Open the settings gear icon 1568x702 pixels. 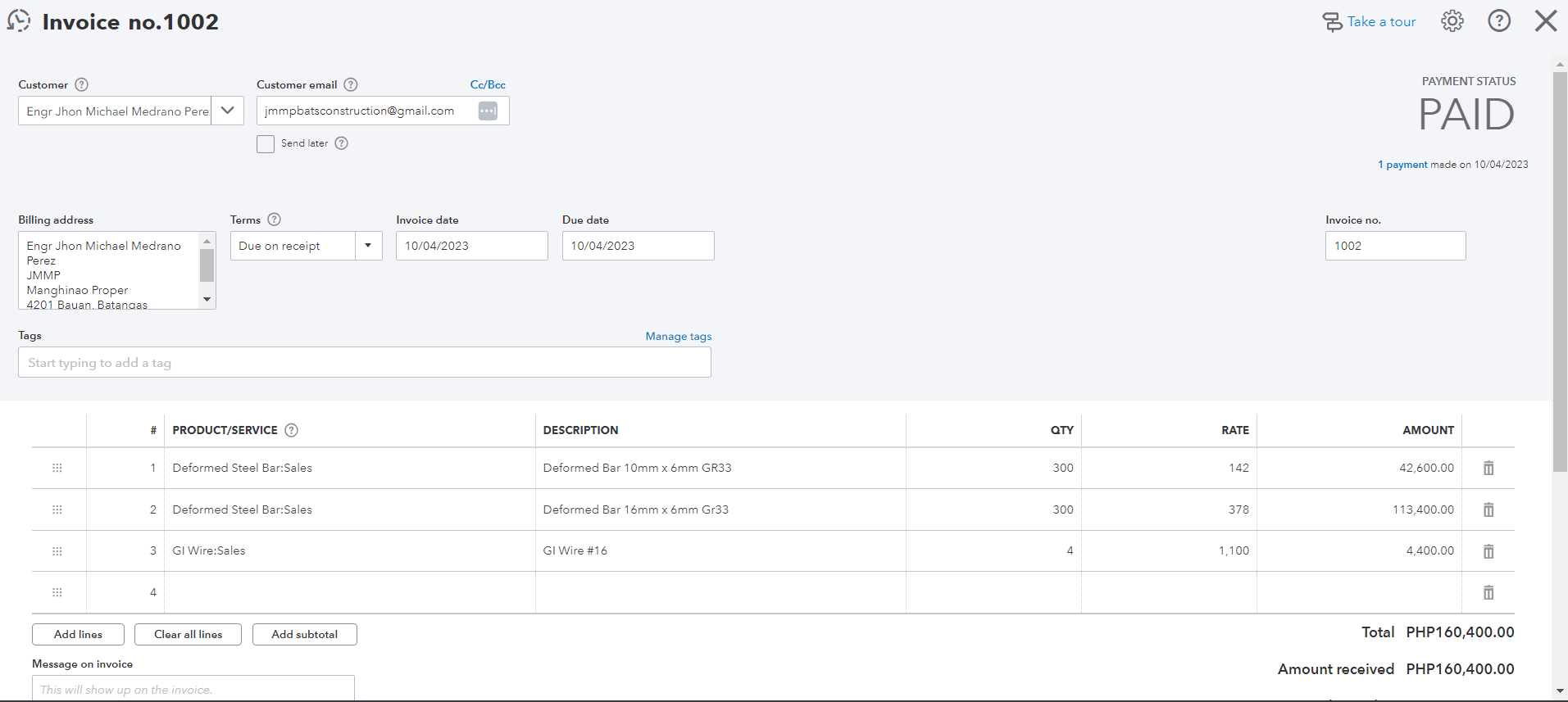[x=1452, y=21]
